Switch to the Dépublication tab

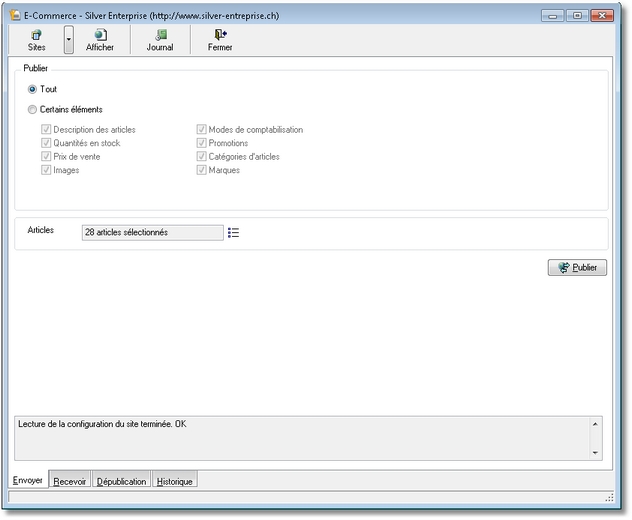[x=121, y=481]
